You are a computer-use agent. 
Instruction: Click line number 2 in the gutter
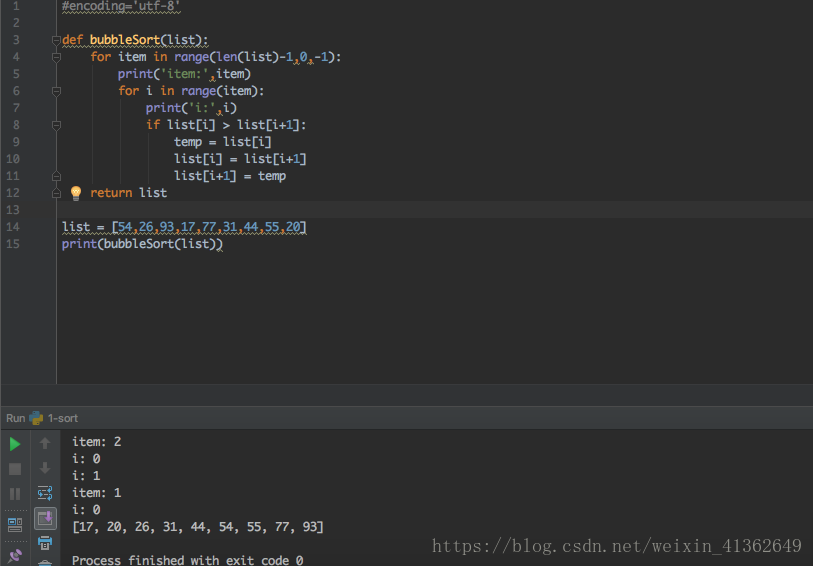16,23
